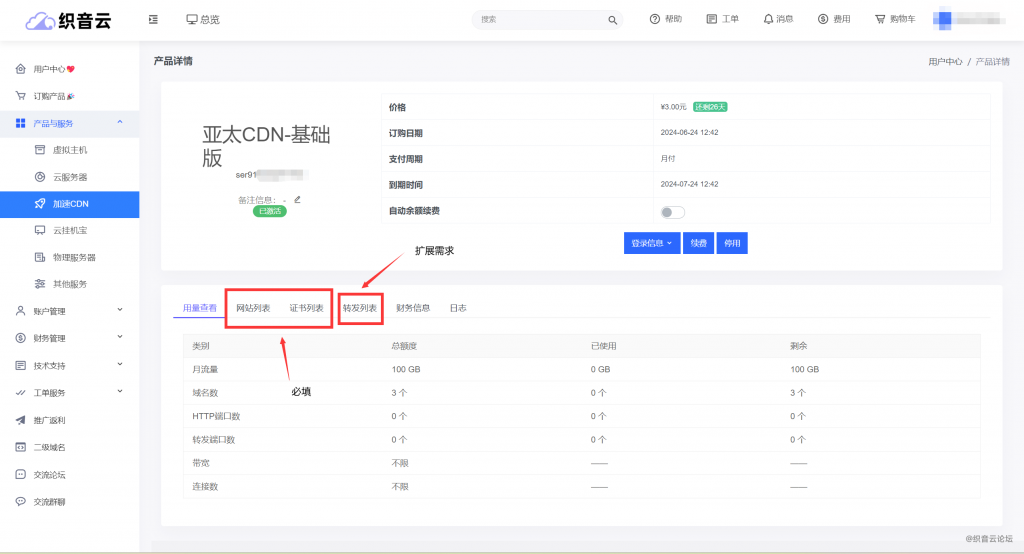Image resolution: width=1024 pixels, height=554 pixels.
Task: Click the 停用 disable button
Action: pos(732,243)
